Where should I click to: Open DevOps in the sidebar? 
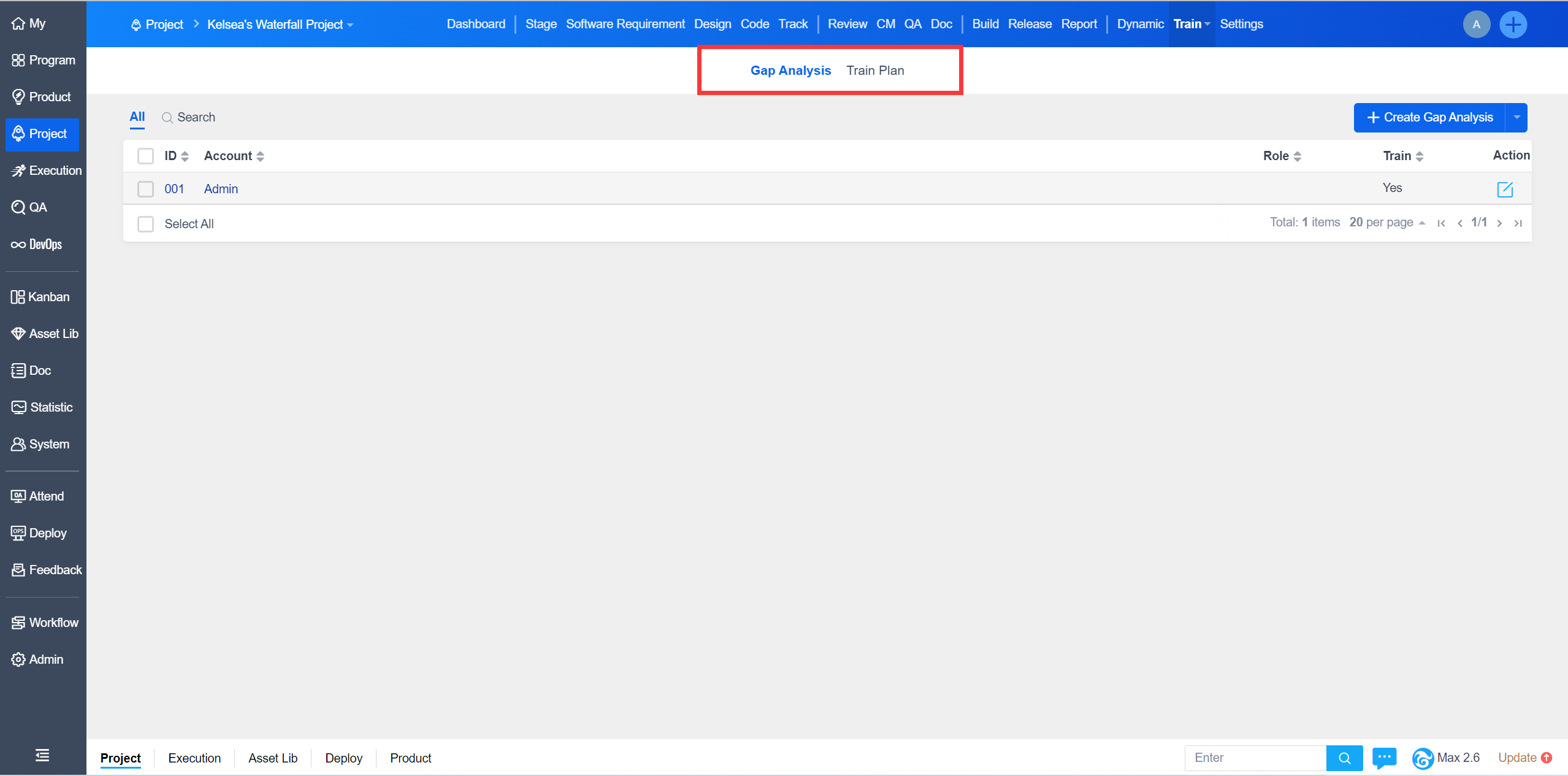point(37,244)
